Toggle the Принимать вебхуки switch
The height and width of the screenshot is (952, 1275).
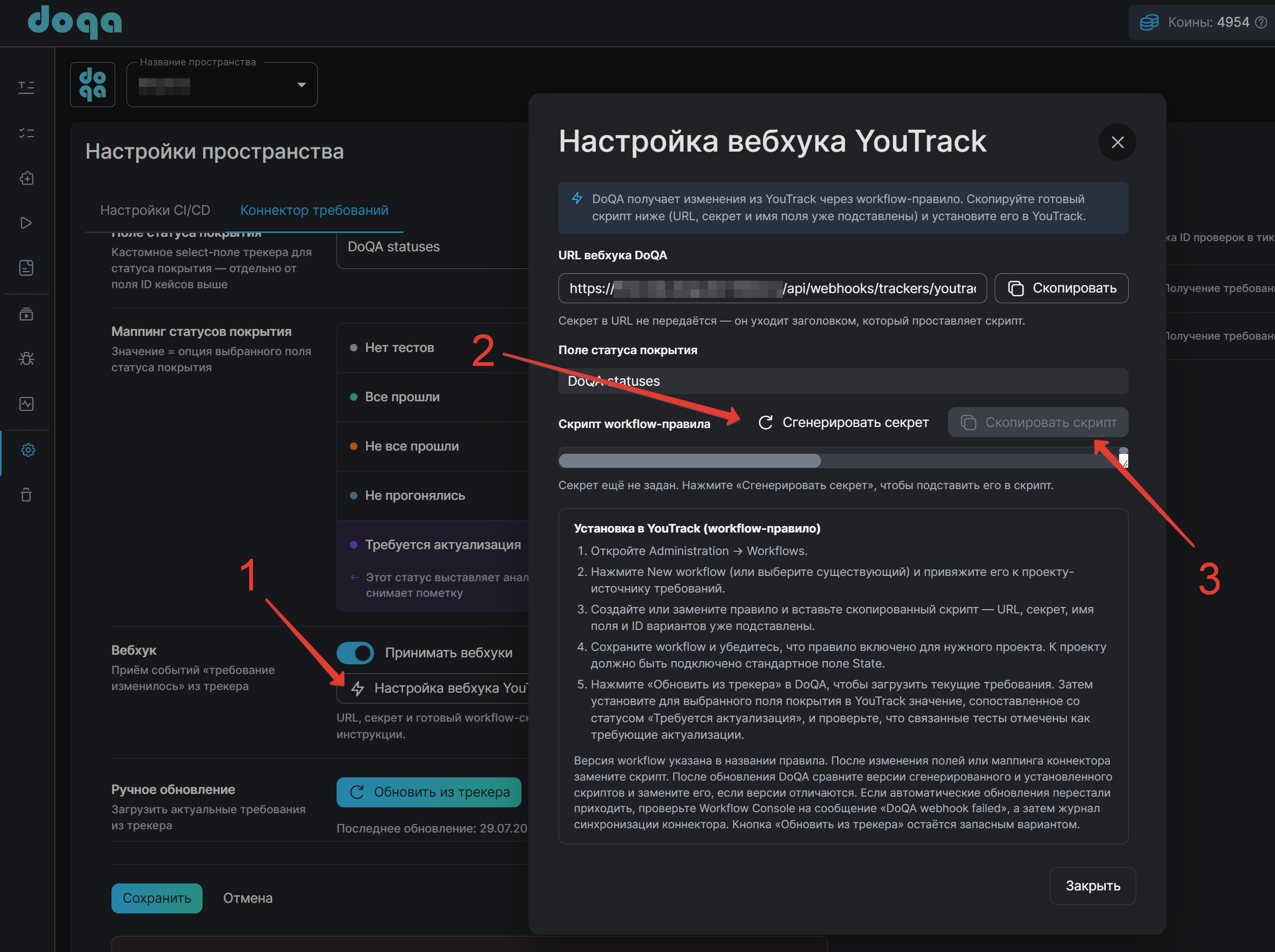355,653
